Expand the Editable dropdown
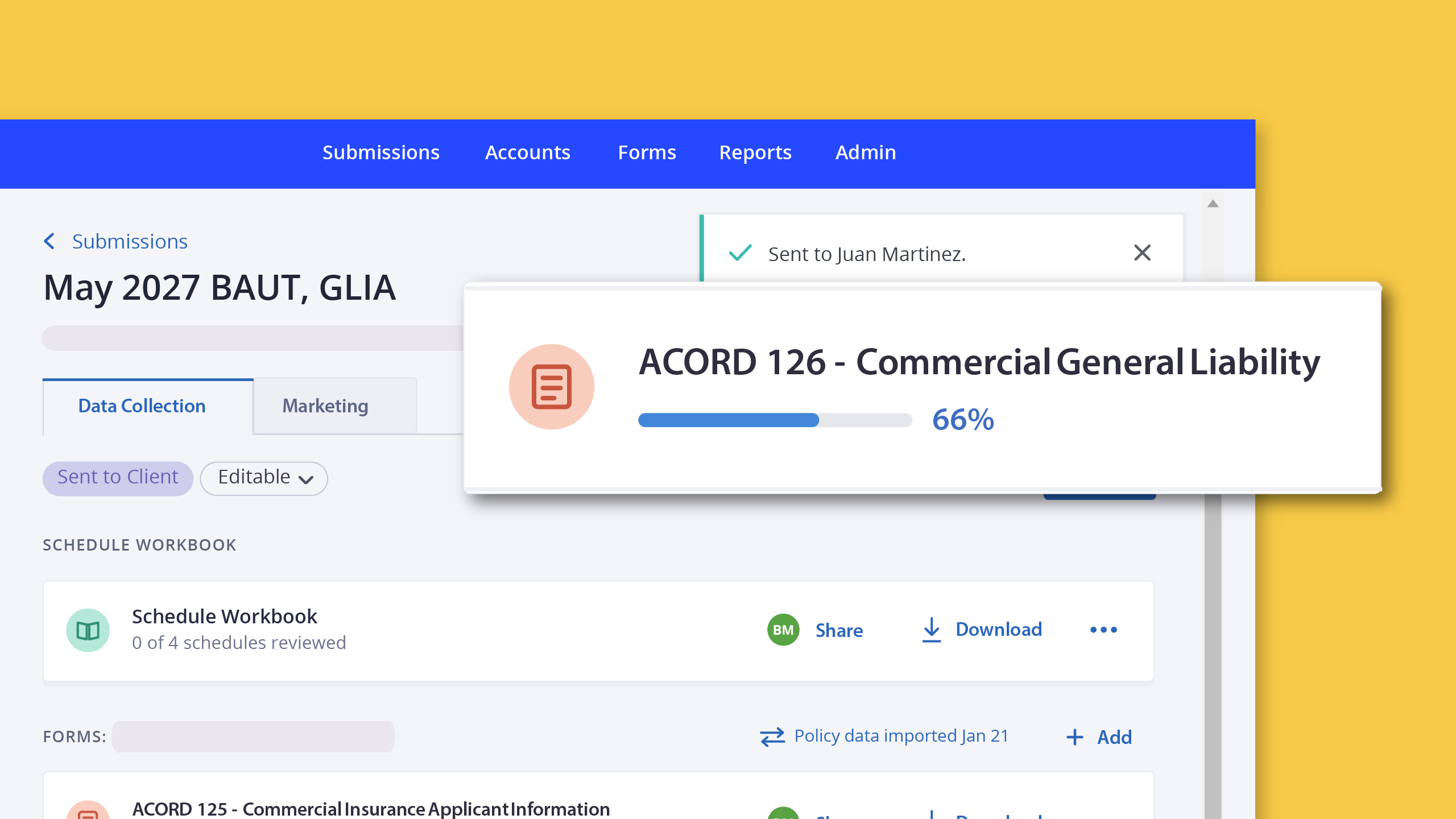The width and height of the screenshot is (1456, 819). tap(264, 478)
